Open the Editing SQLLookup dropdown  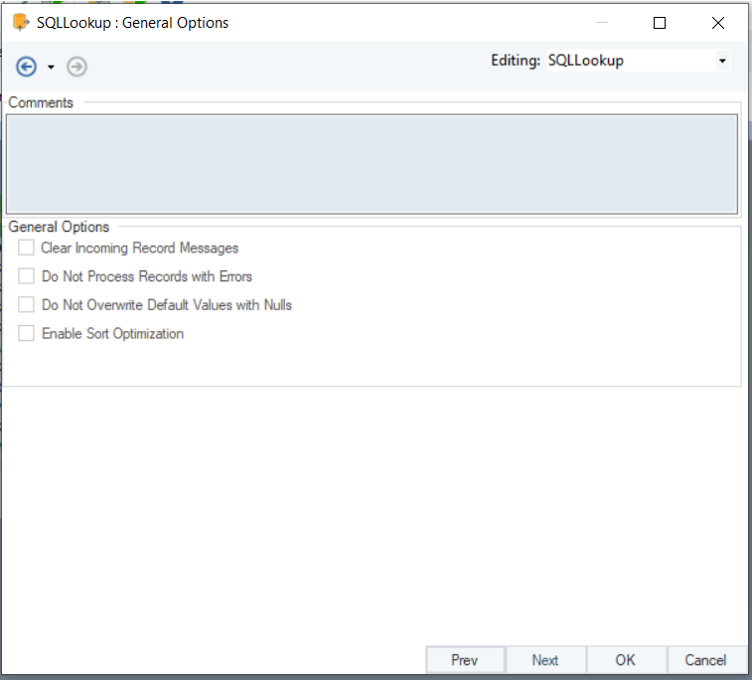[x=722, y=61]
